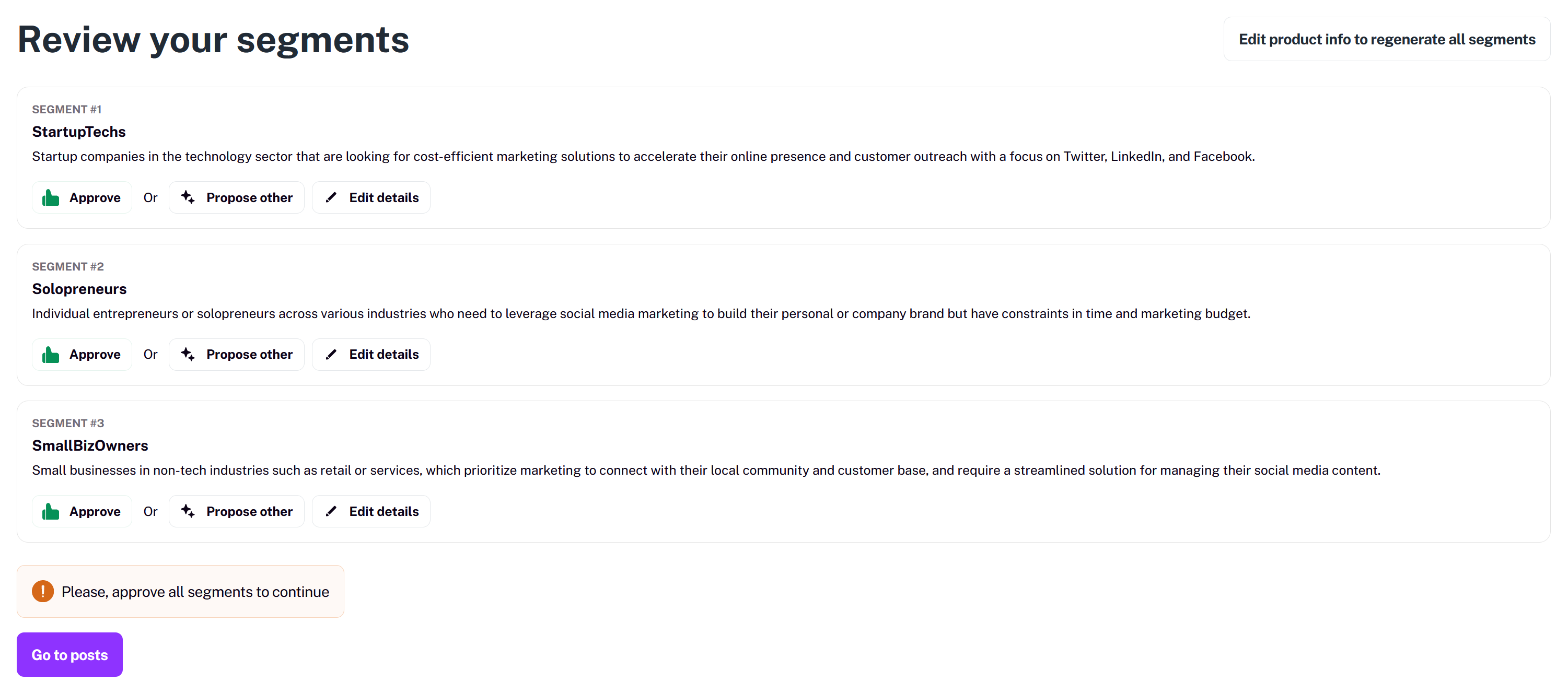
Task: Approve the SmallBizOwners segment
Action: [82, 511]
